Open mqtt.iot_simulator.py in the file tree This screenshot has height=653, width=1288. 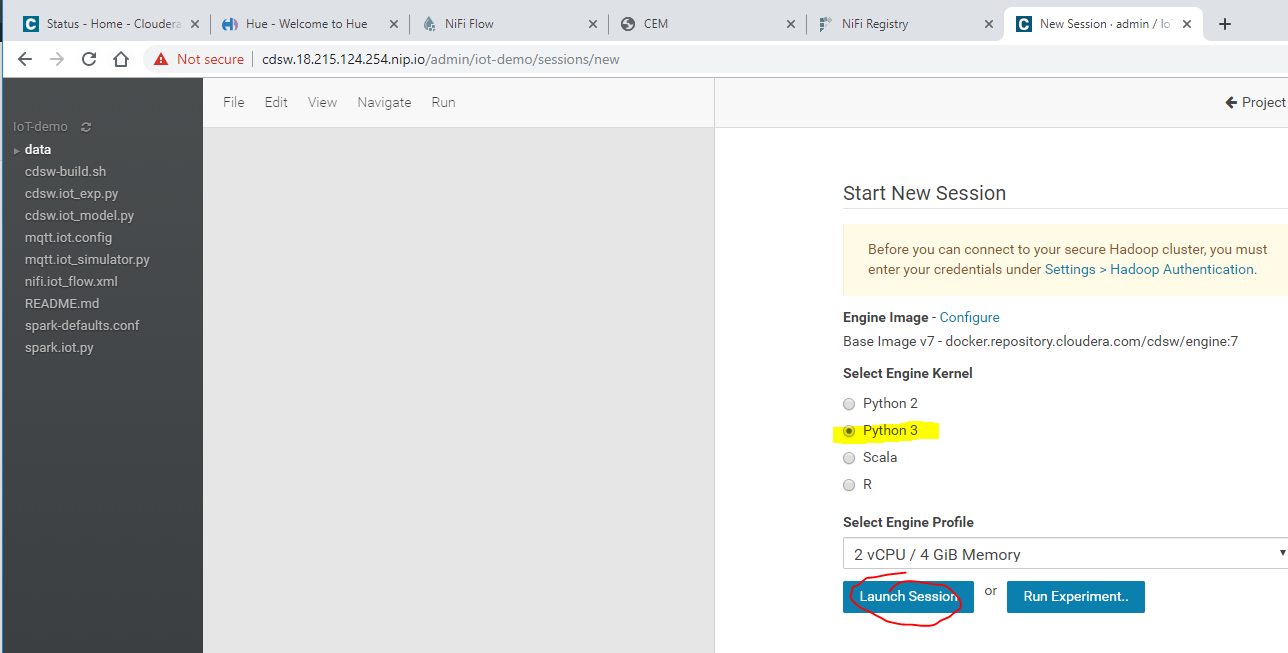click(x=87, y=260)
